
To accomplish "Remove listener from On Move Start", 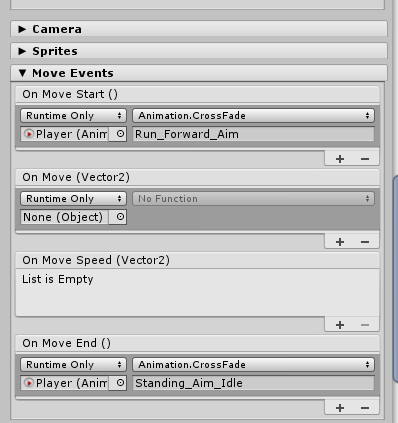I will coord(365,159).
